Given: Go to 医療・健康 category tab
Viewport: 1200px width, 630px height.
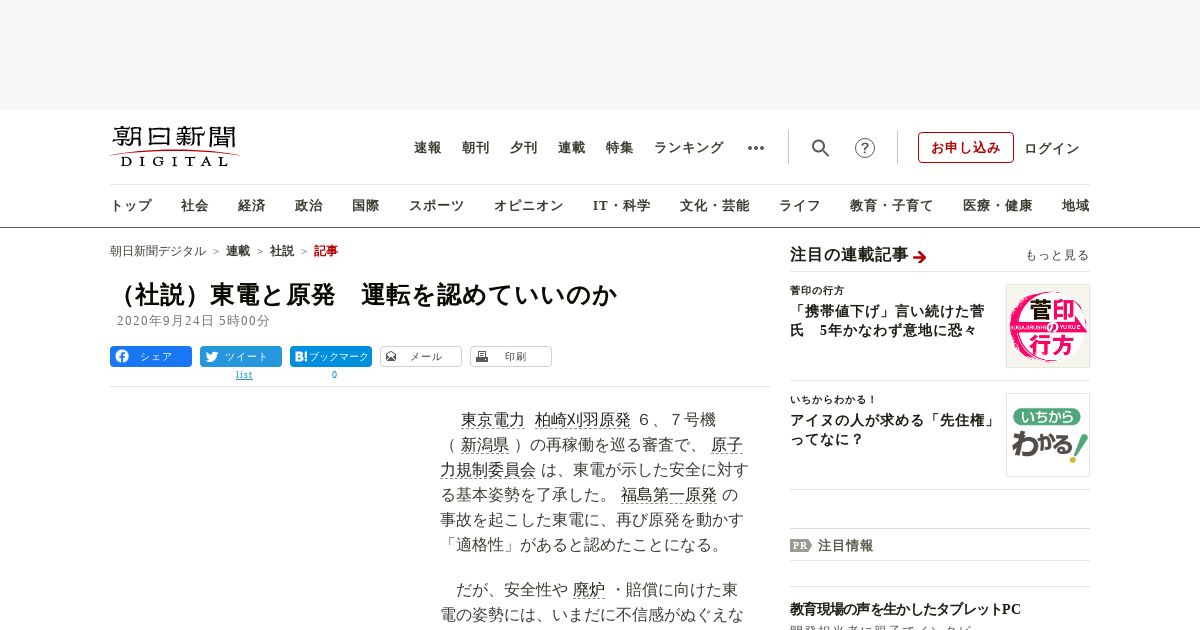Looking at the screenshot, I should click(998, 206).
